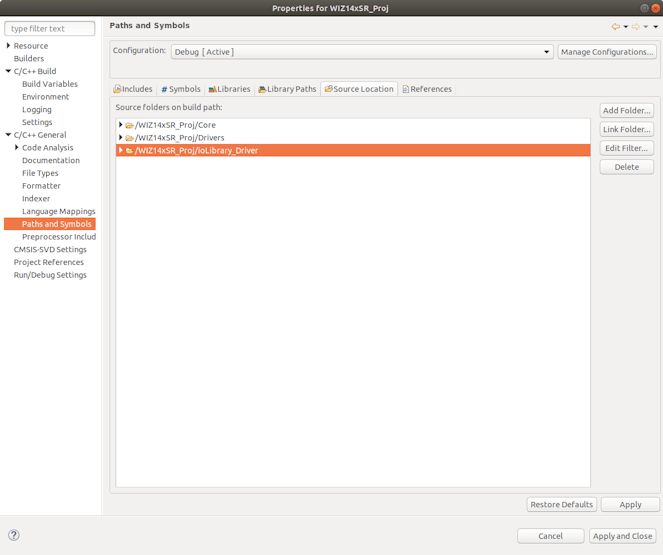Viewport: 663px width, 555px height.
Task: Focus the type filter text field
Action: (49, 29)
